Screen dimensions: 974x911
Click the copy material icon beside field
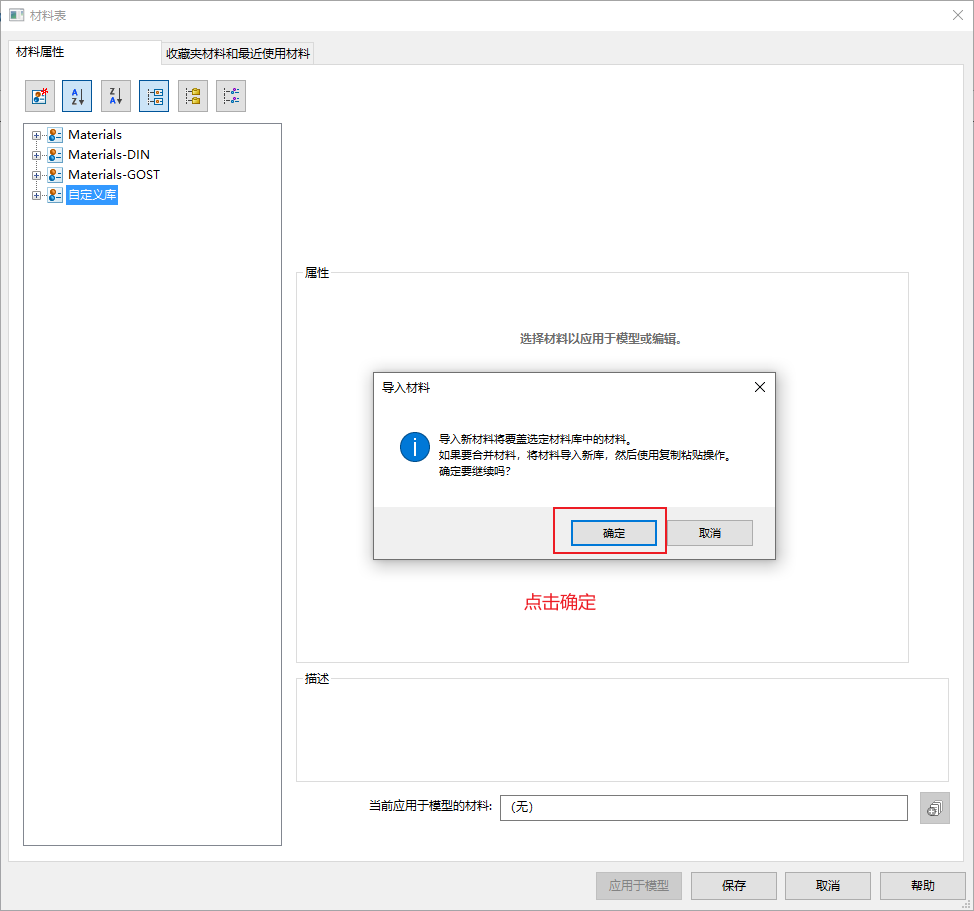pos(935,808)
